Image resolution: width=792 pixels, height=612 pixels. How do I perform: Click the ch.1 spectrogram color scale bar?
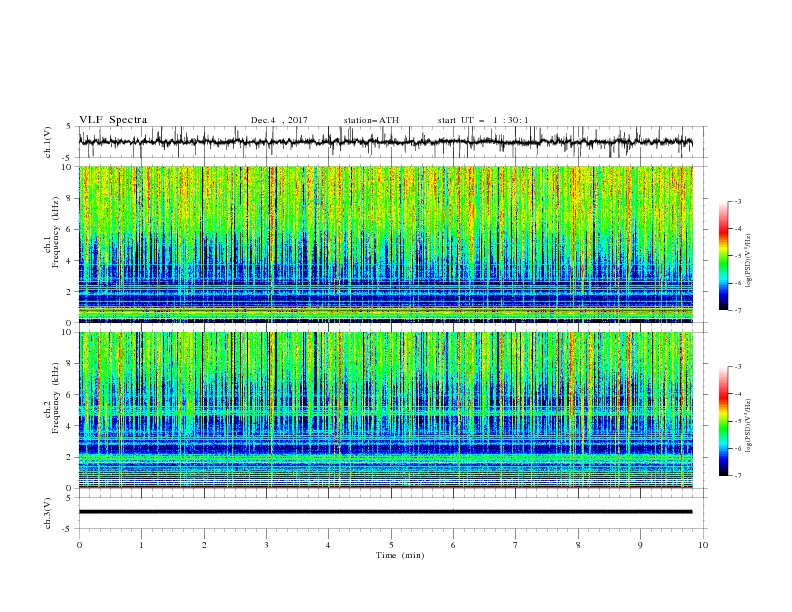pos(723,256)
